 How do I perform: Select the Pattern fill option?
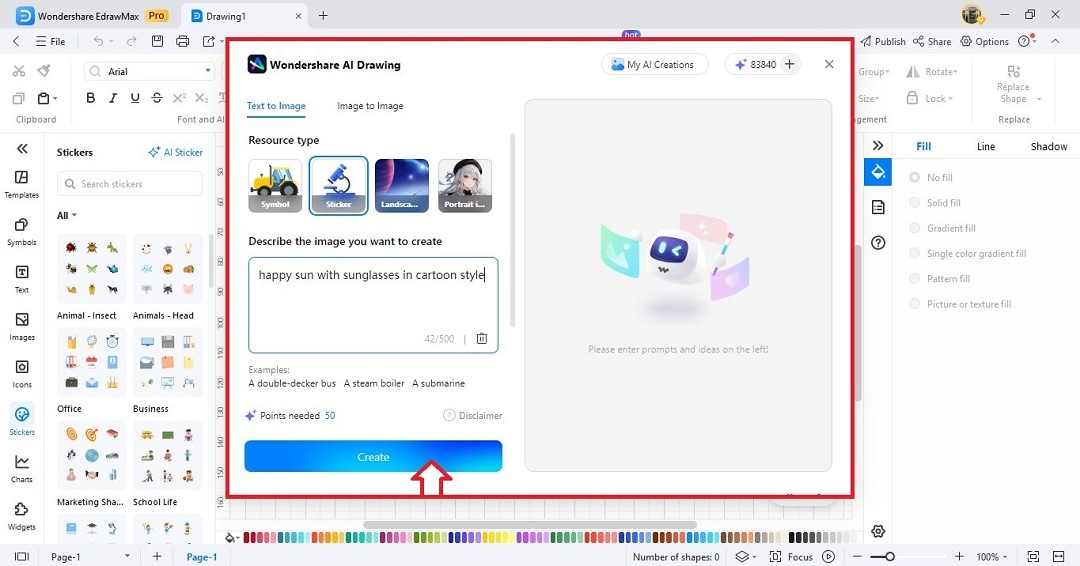click(939, 279)
